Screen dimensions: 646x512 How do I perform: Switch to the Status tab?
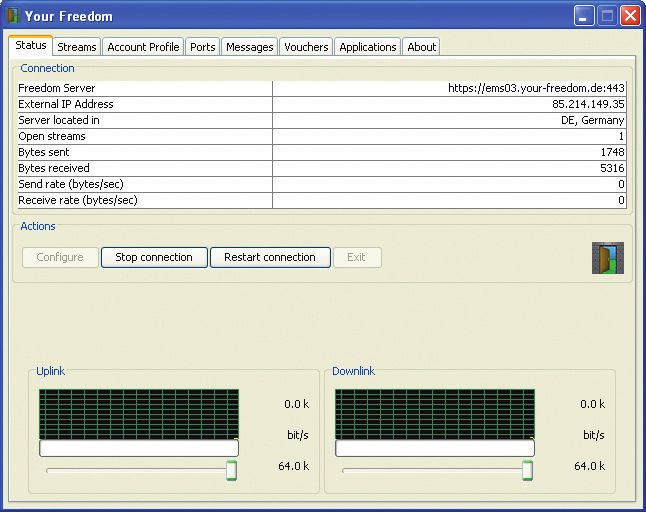pos(30,45)
